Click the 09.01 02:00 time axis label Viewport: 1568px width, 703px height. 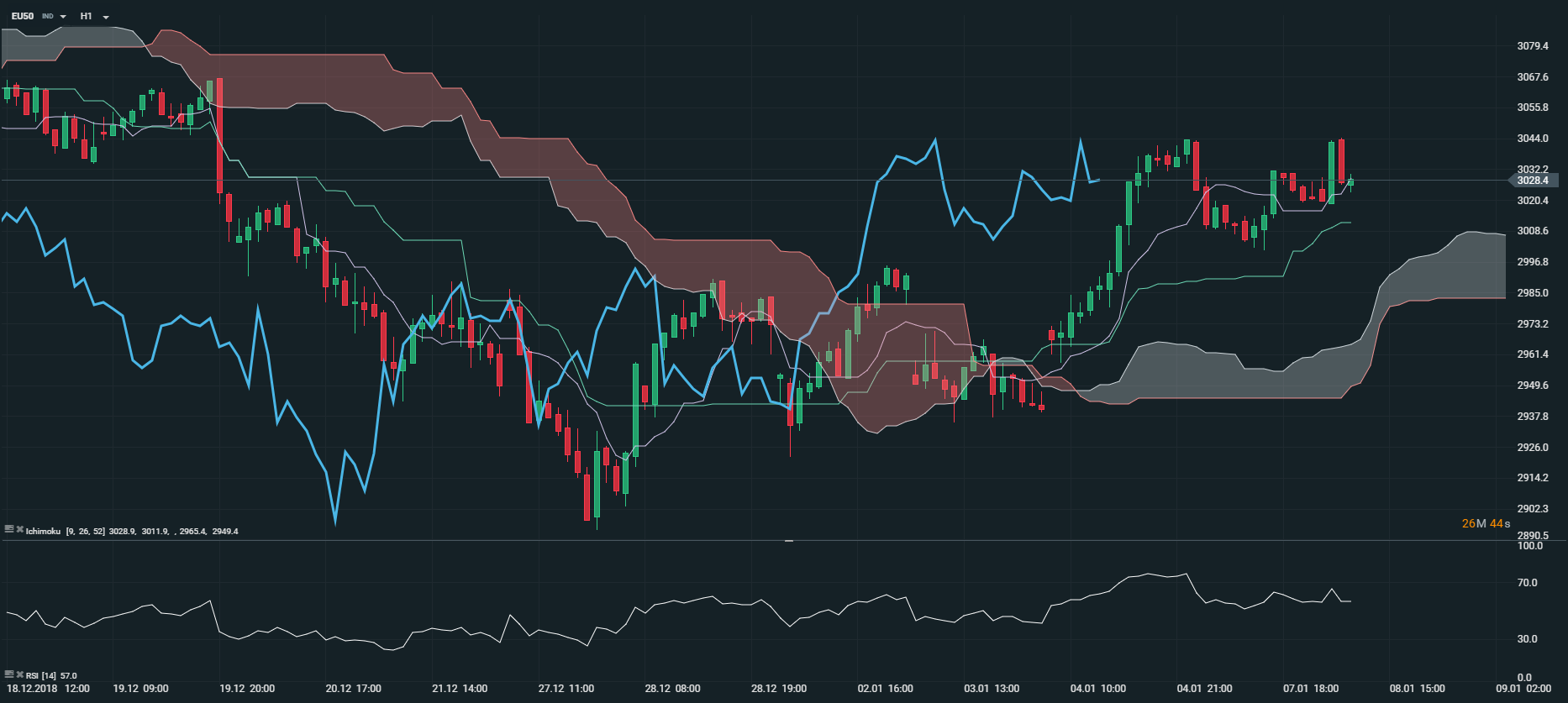pos(1523,689)
